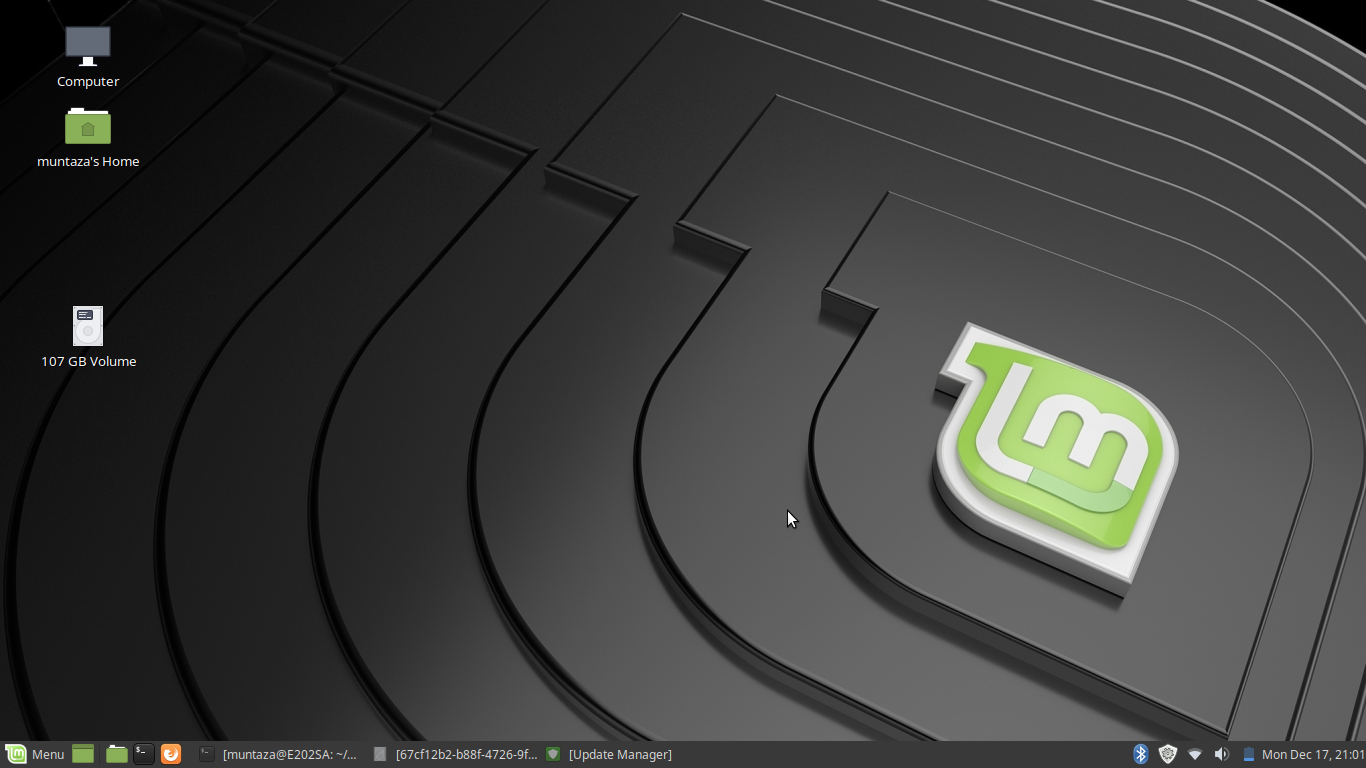The width and height of the screenshot is (1366, 768).
Task: Restore the Update Manager window from taskbar
Action: coord(610,754)
